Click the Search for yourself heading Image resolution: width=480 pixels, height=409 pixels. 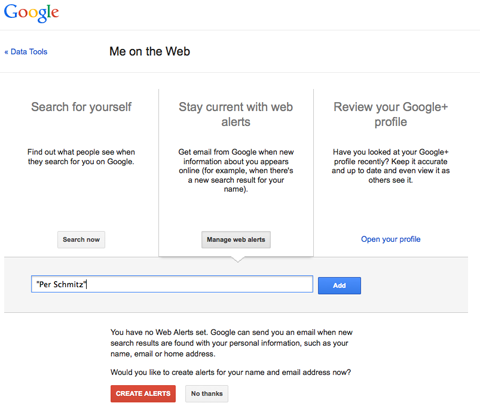(x=81, y=107)
